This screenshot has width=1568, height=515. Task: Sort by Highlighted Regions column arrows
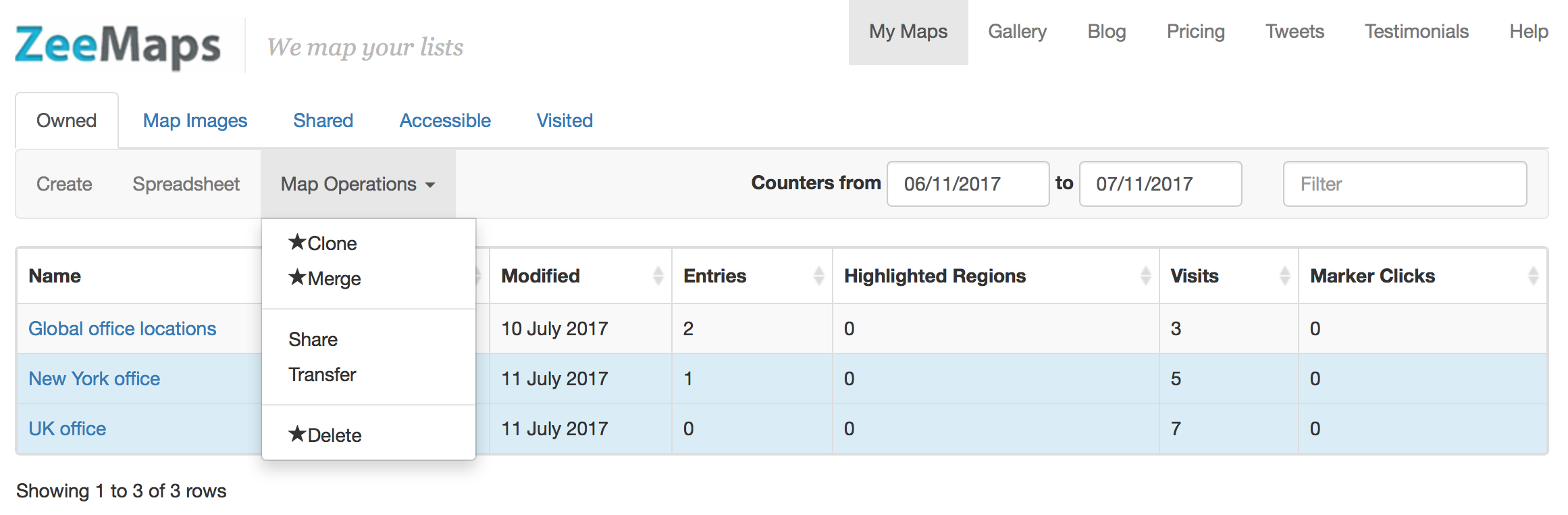(1145, 276)
